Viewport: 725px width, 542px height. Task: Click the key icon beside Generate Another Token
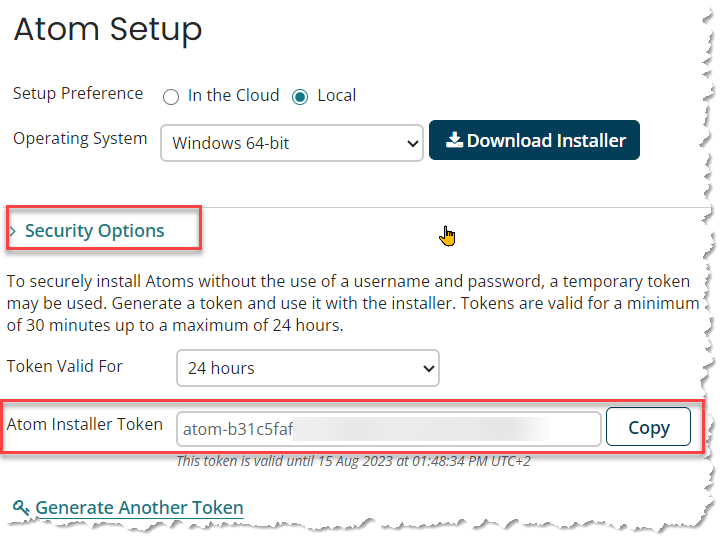tap(21, 507)
